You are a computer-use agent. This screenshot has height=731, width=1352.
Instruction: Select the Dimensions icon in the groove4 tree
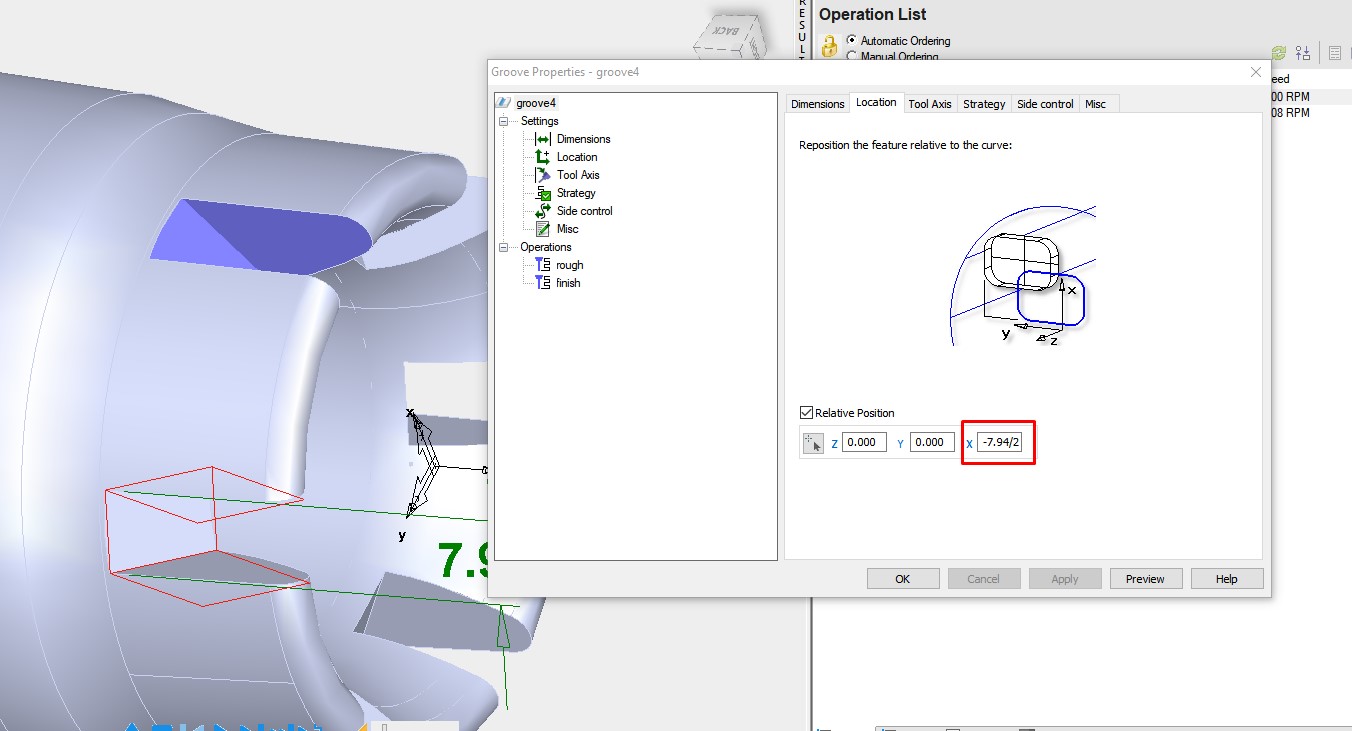(541, 138)
